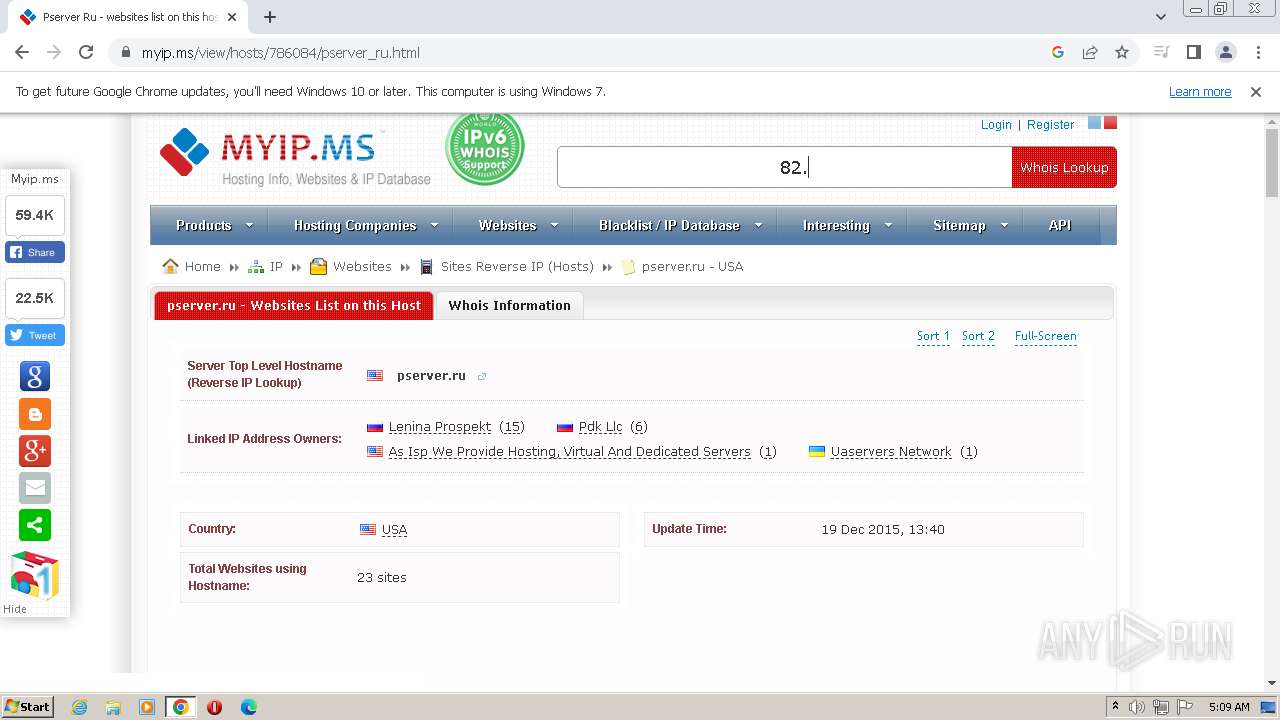Image resolution: width=1280 pixels, height=720 pixels.
Task: Switch to Whois Information tab
Action: tap(510, 305)
